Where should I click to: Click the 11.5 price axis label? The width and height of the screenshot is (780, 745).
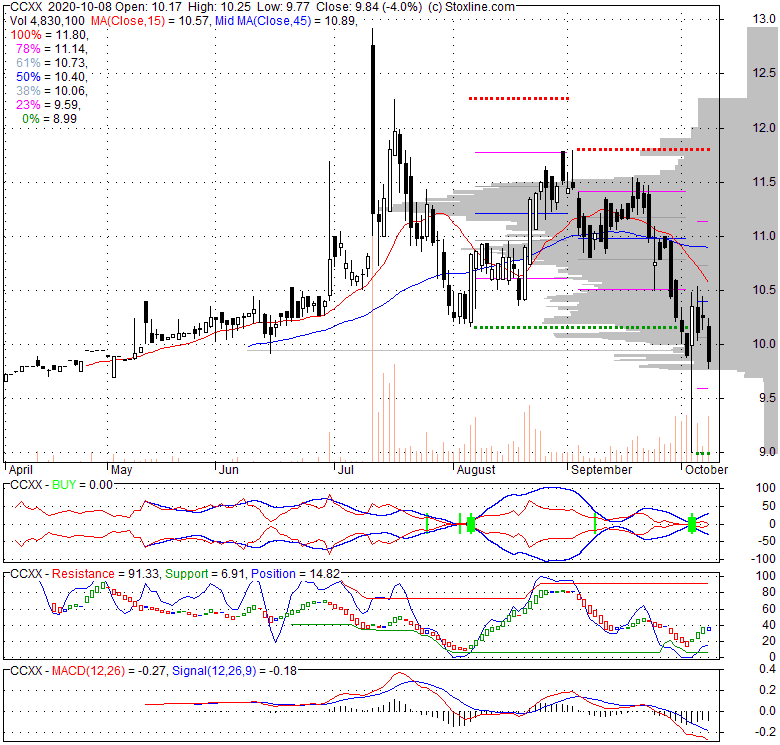764,182
